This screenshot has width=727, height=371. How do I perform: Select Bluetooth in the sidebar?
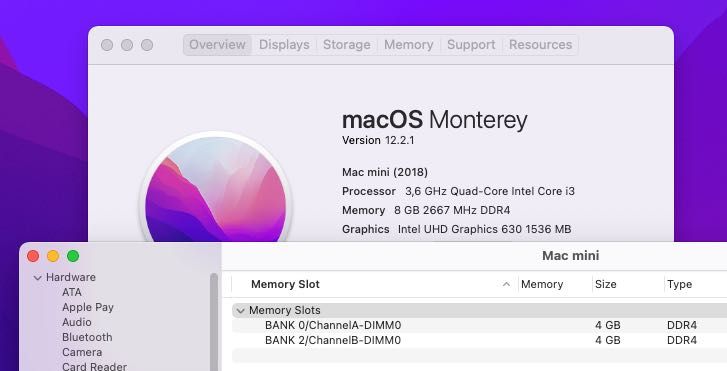coord(87,337)
